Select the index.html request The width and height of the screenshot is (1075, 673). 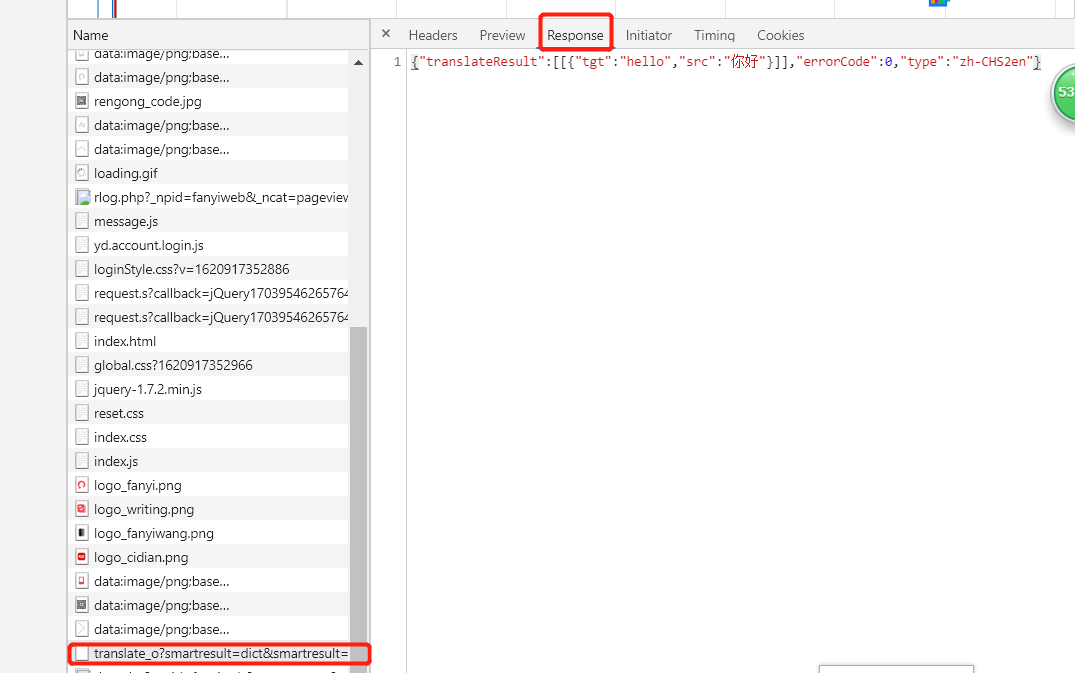tap(208, 341)
